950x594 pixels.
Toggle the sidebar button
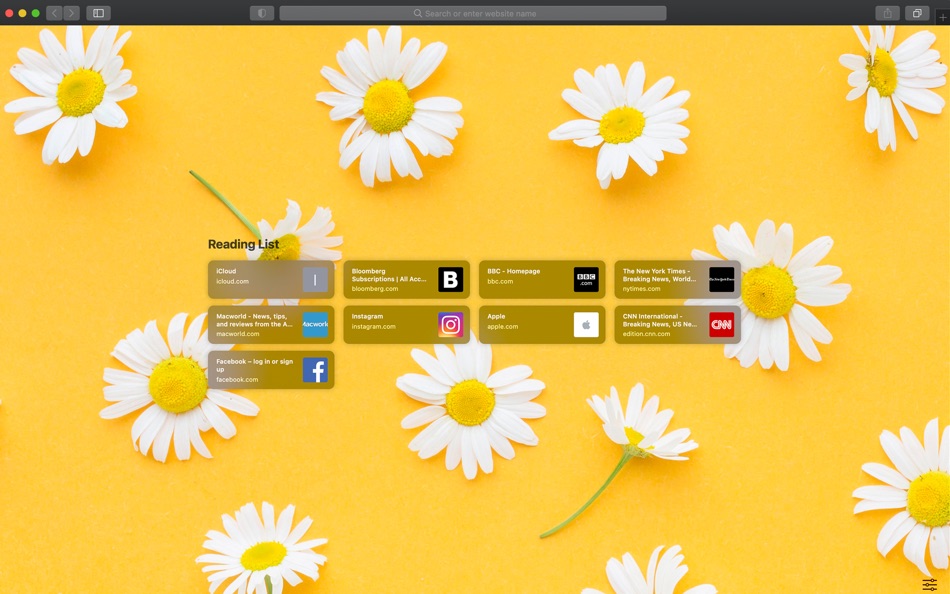point(98,13)
